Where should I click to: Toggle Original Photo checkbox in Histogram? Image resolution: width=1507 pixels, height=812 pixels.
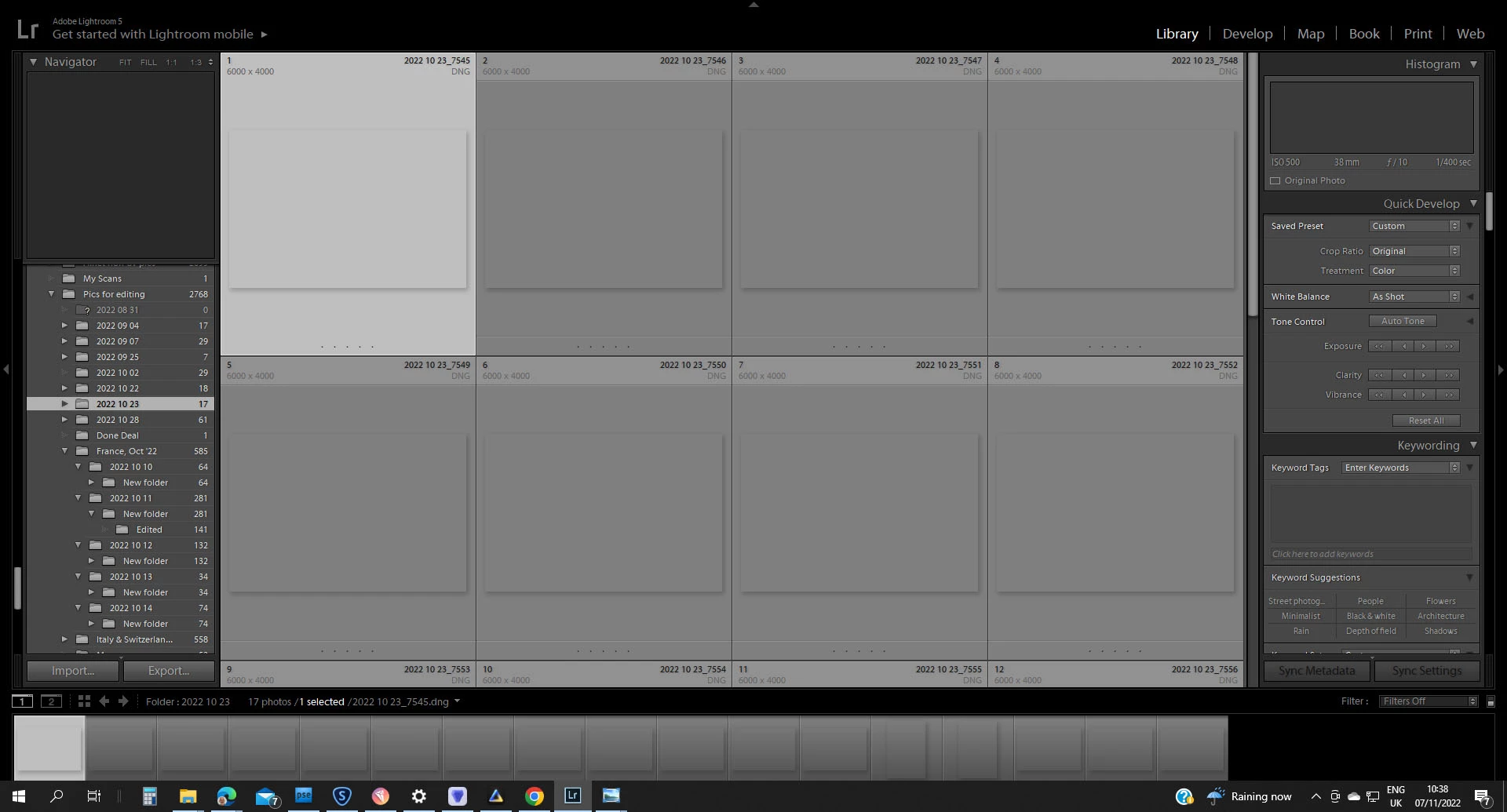pyautogui.click(x=1275, y=180)
